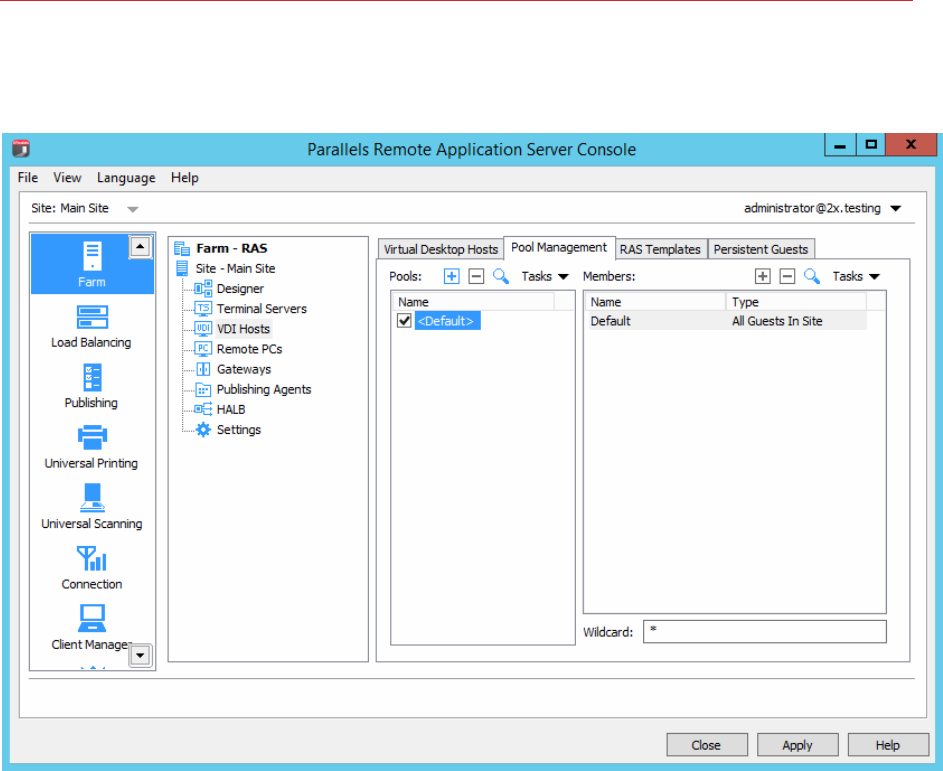Open the Language menu
Image resolution: width=943 pixels, height=771 pixels.
(126, 177)
